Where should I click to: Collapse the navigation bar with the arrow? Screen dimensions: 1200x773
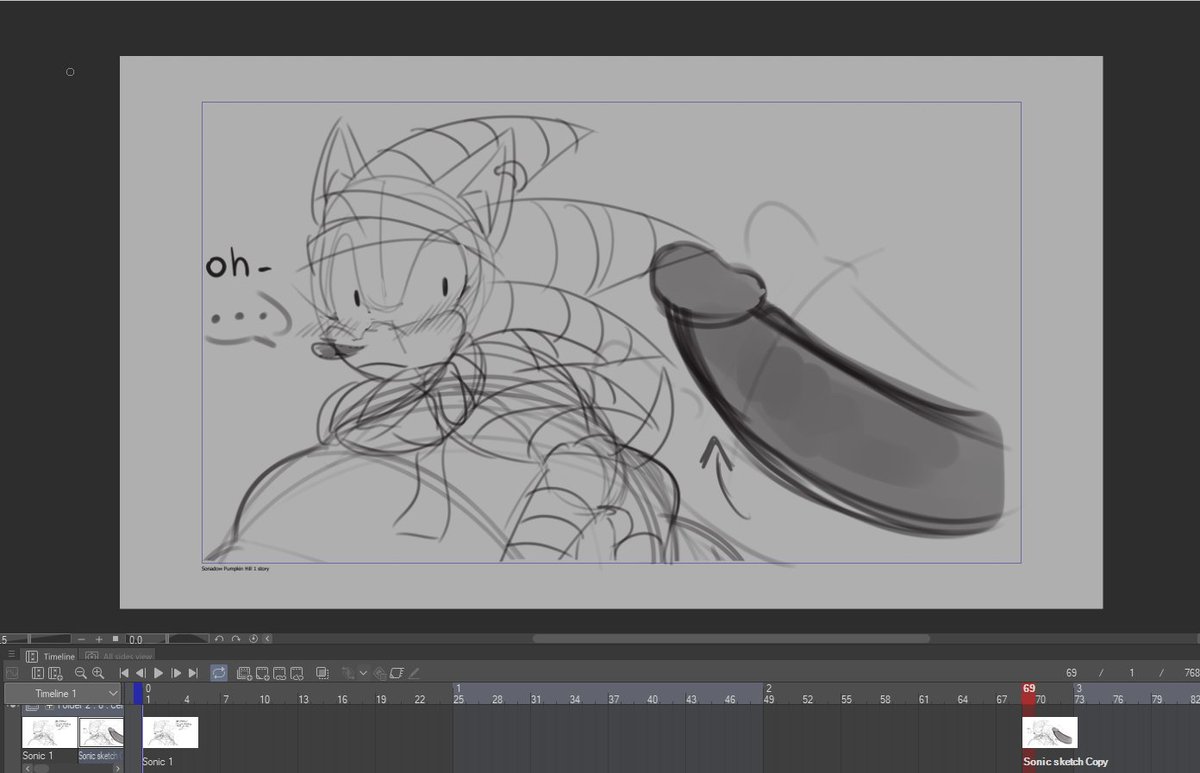click(267, 639)
